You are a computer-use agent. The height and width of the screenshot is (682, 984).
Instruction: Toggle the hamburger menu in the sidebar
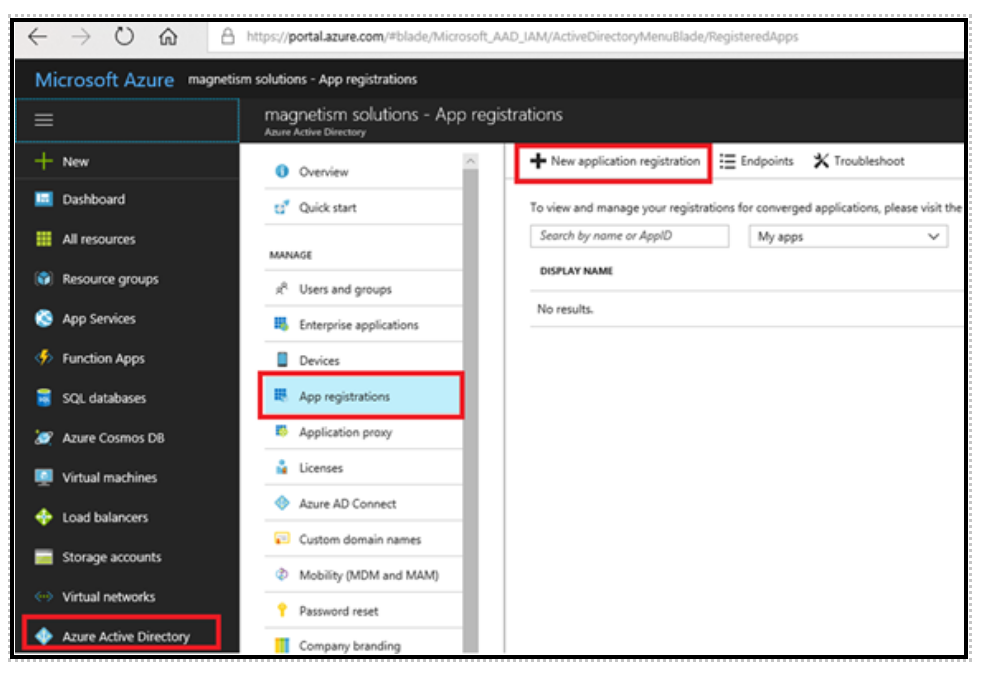44,120
